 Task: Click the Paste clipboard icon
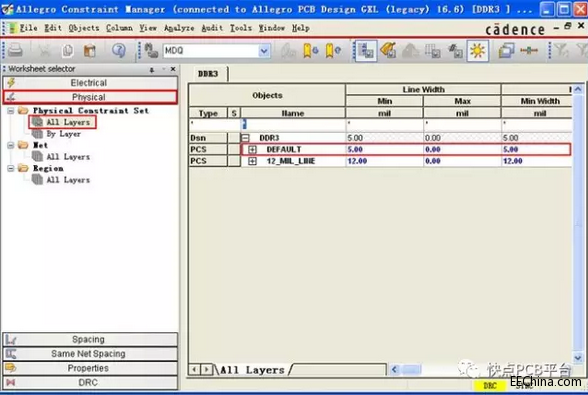click(90, 51)
